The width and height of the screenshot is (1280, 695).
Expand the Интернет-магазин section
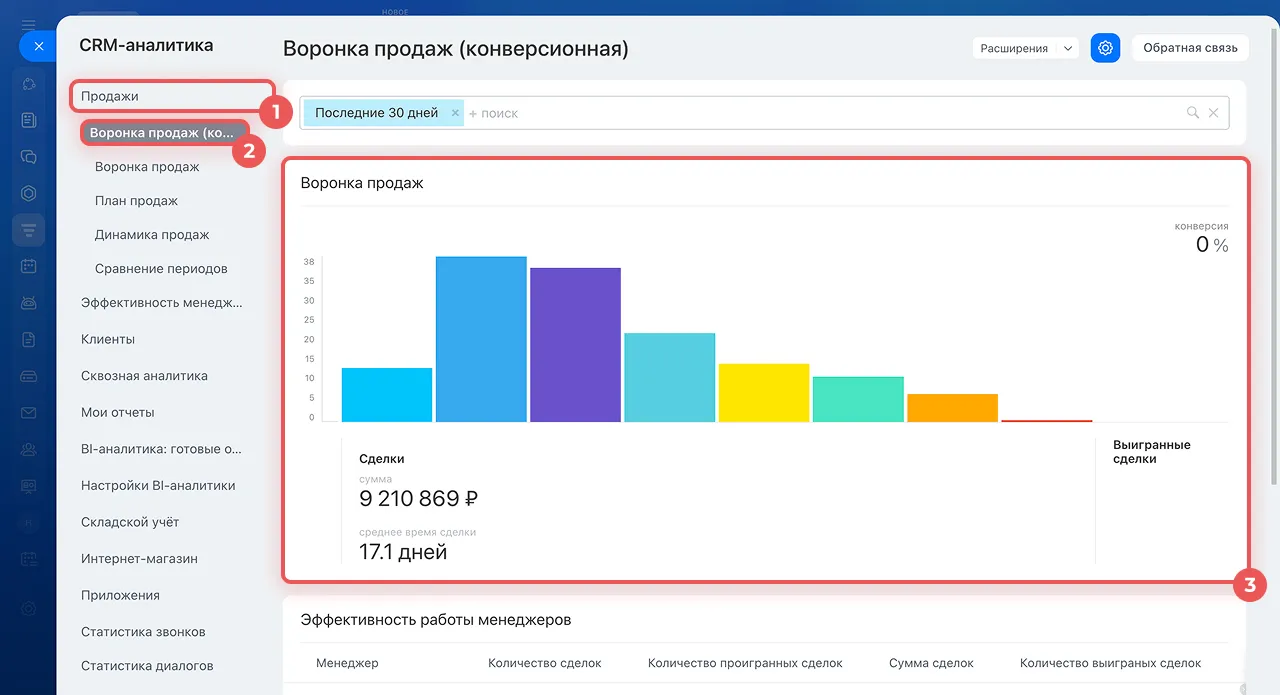(x=139, y=559)
